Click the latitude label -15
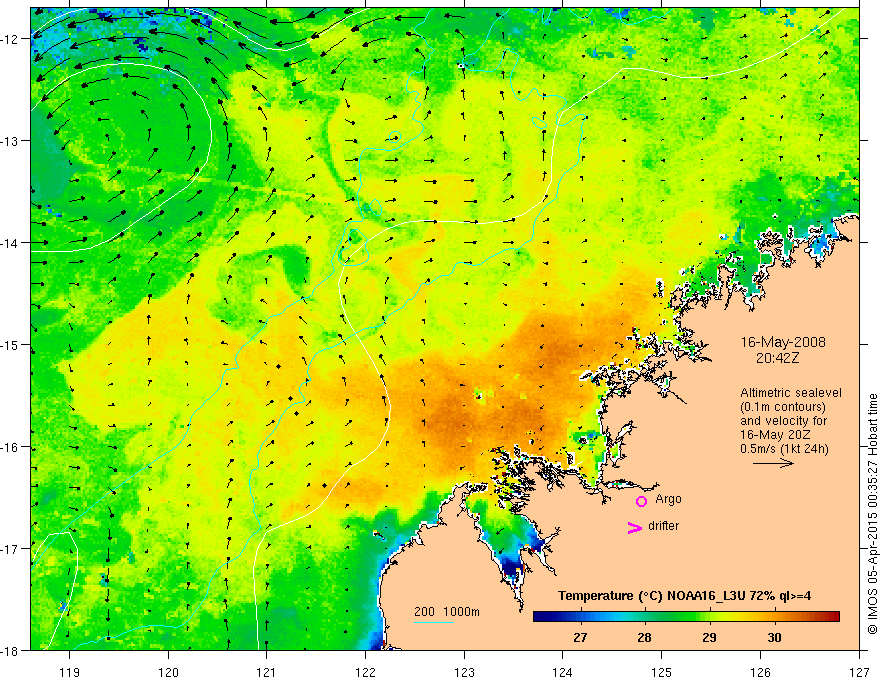Screen dimensions: 880x680 (10, 344)
